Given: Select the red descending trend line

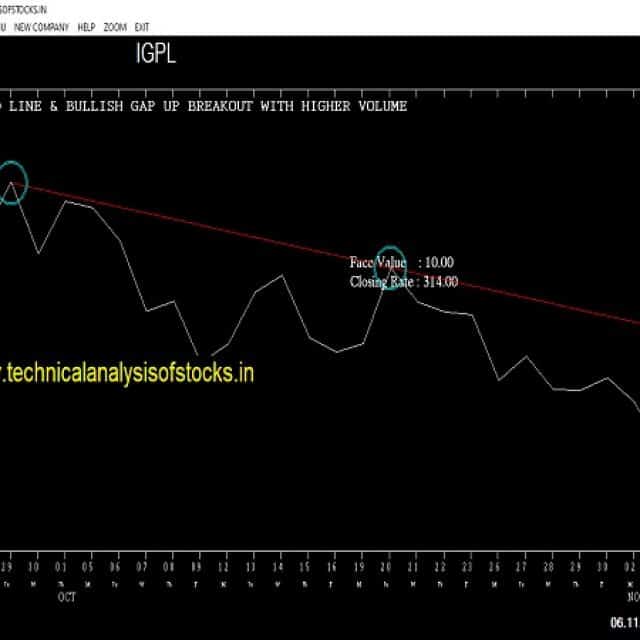Looking at the screenshot, I should tap(327, 254).
